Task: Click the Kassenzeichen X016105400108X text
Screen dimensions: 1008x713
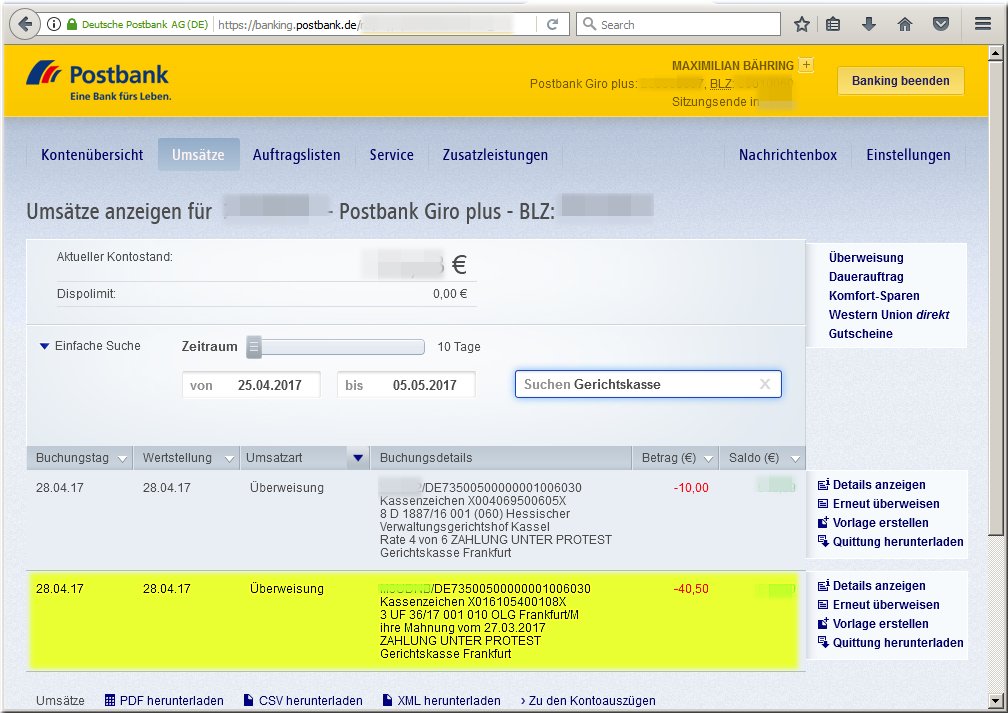Action: pos(473,602)
